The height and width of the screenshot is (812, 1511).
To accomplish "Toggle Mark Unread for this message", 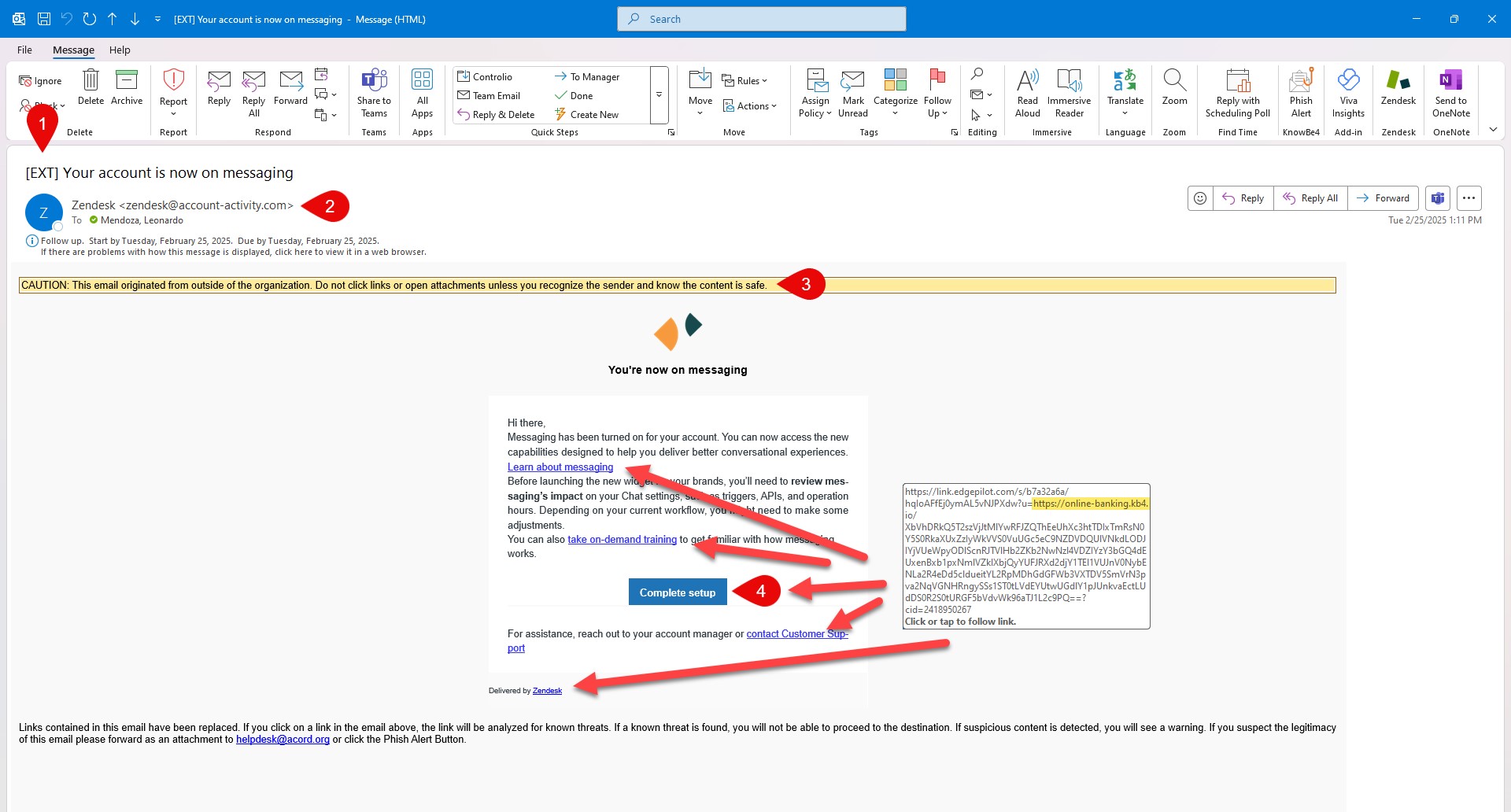I will click(853, 81).
